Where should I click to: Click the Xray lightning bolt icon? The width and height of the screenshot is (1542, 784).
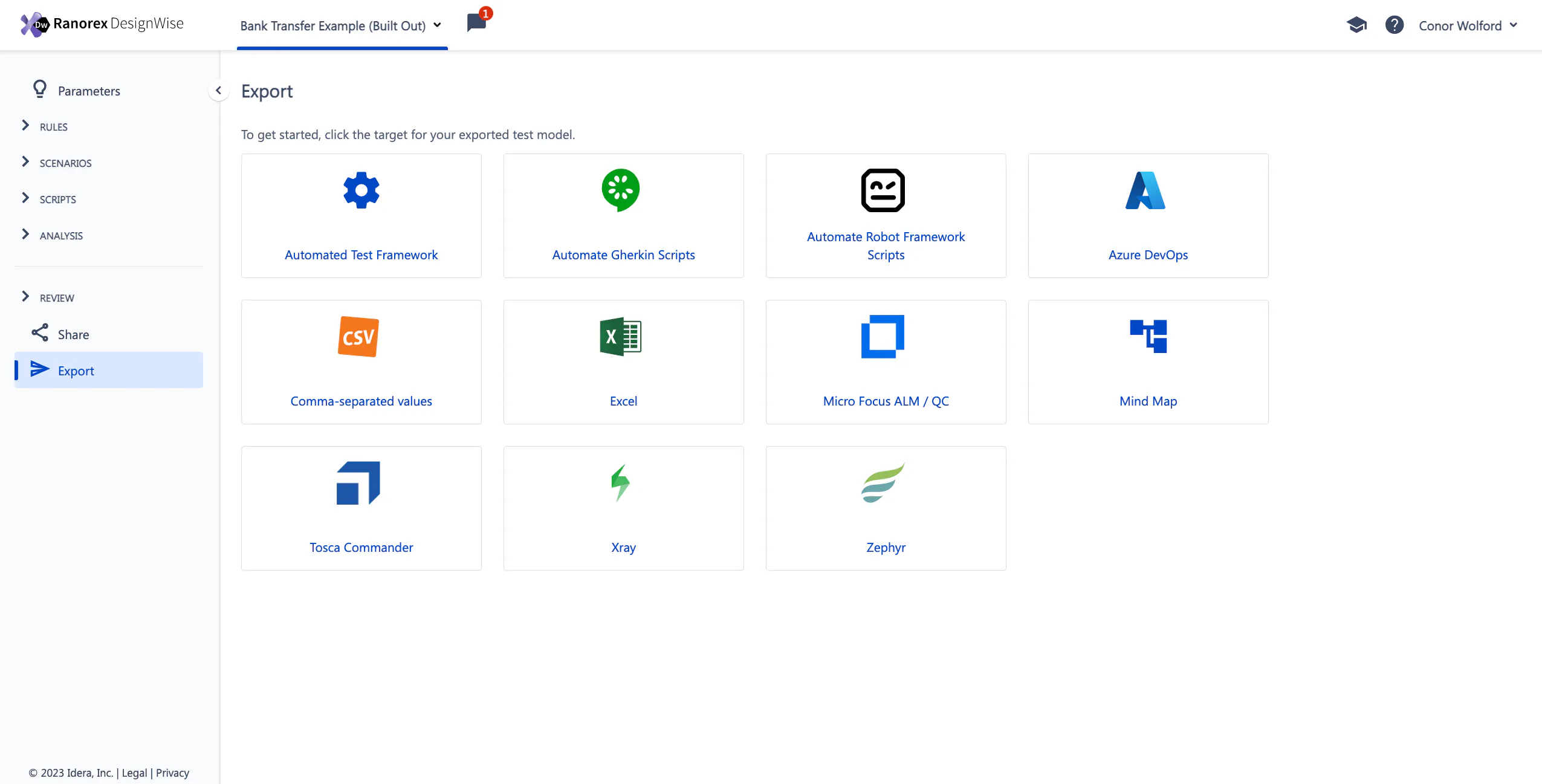click(x=621, y=483)
